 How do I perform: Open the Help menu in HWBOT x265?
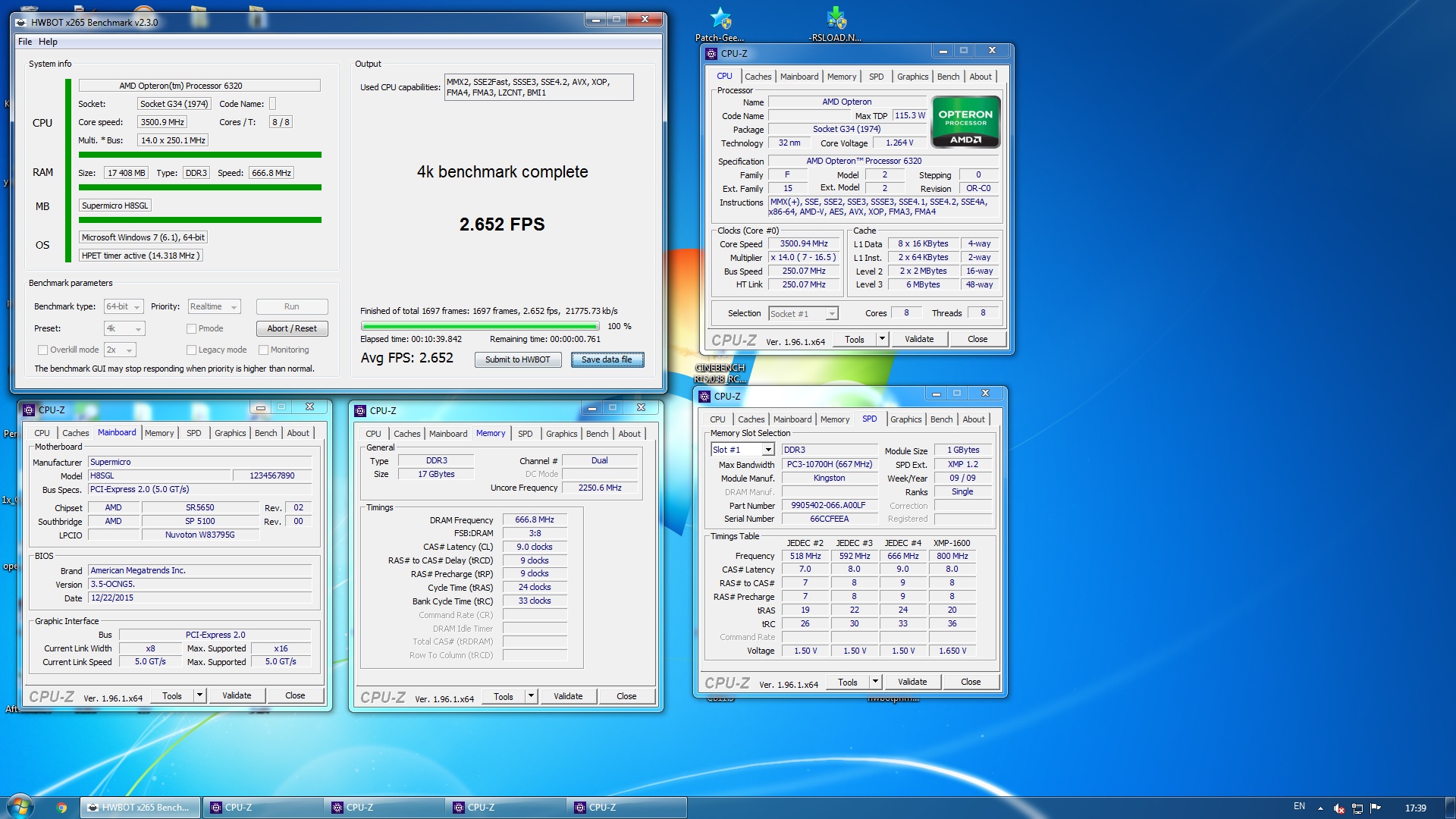(x=48, y=42)
